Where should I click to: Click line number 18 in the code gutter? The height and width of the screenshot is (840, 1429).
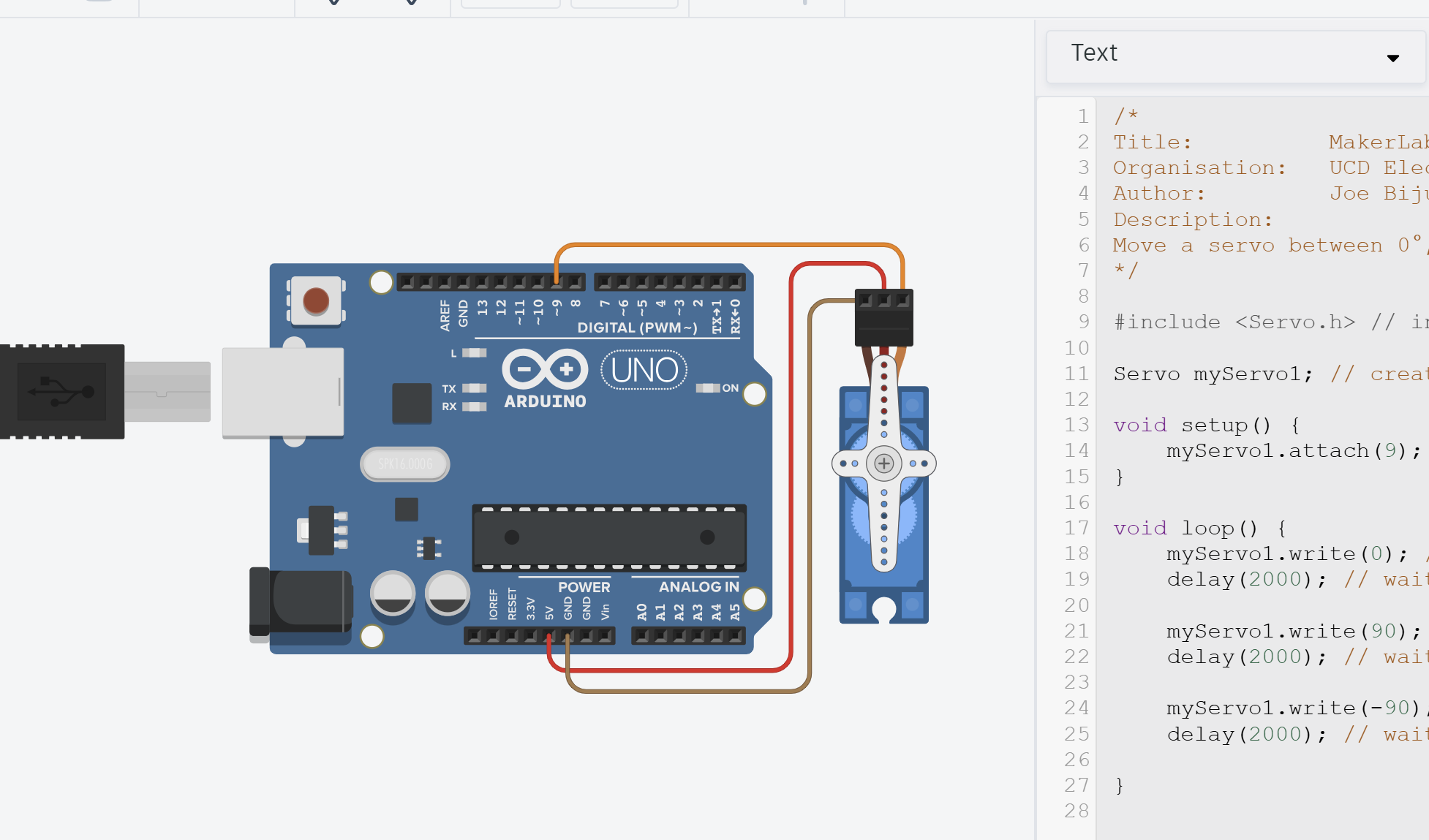(x=1077, y=553)
